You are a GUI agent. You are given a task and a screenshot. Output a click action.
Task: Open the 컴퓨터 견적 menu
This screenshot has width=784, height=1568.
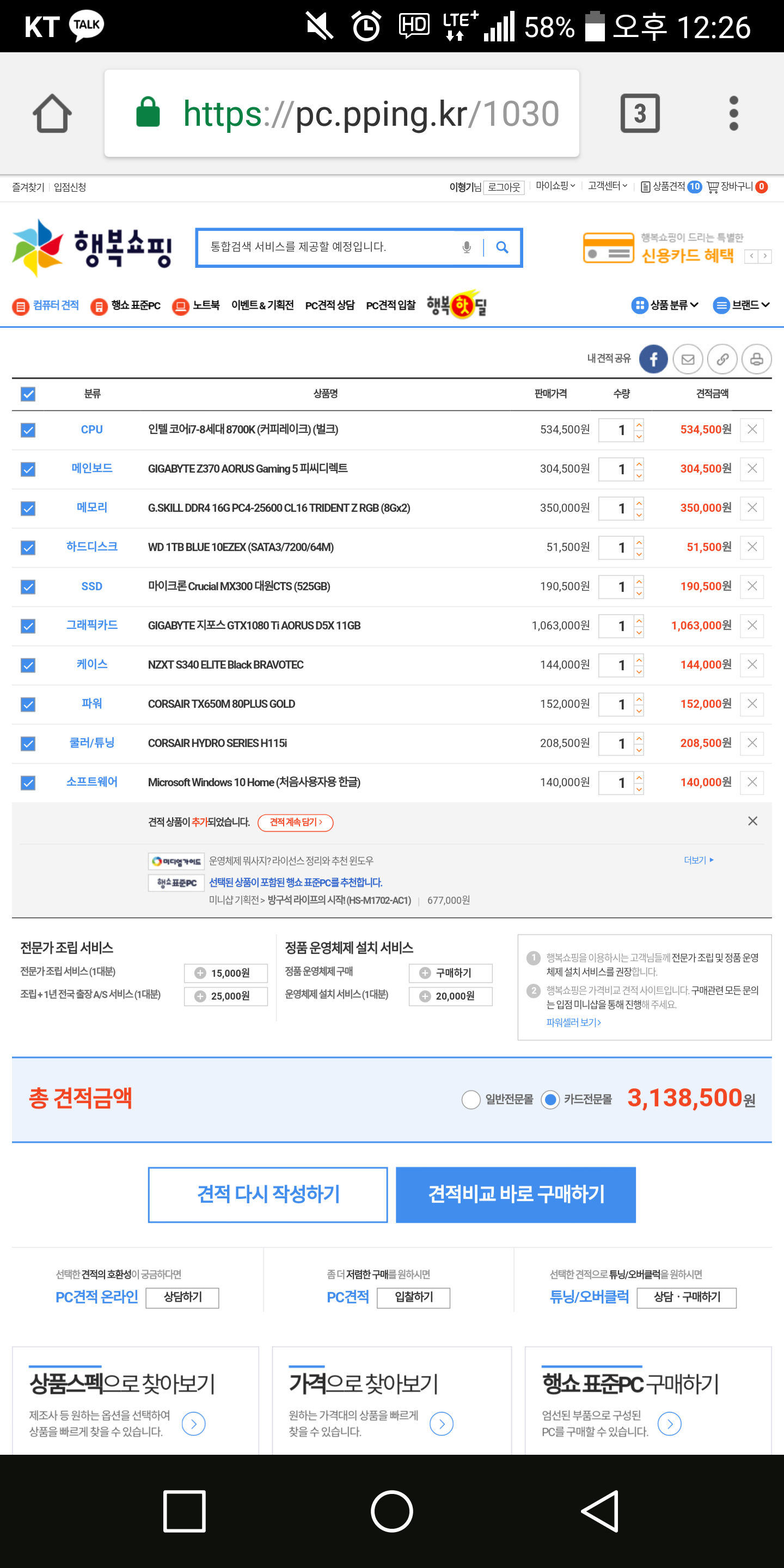tap(46, 305)
